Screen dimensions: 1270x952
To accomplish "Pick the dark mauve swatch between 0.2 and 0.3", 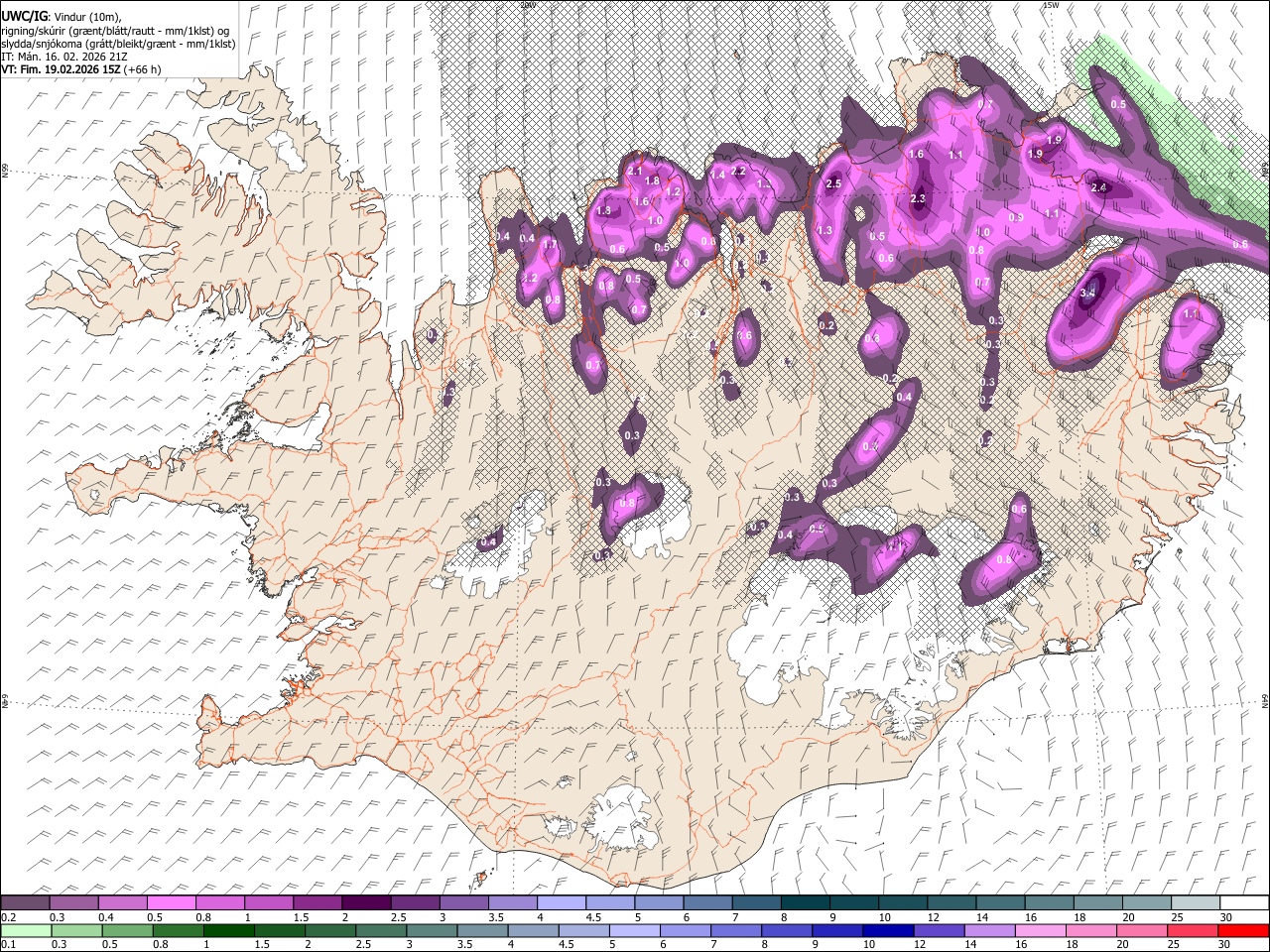I will pos(25,903).
